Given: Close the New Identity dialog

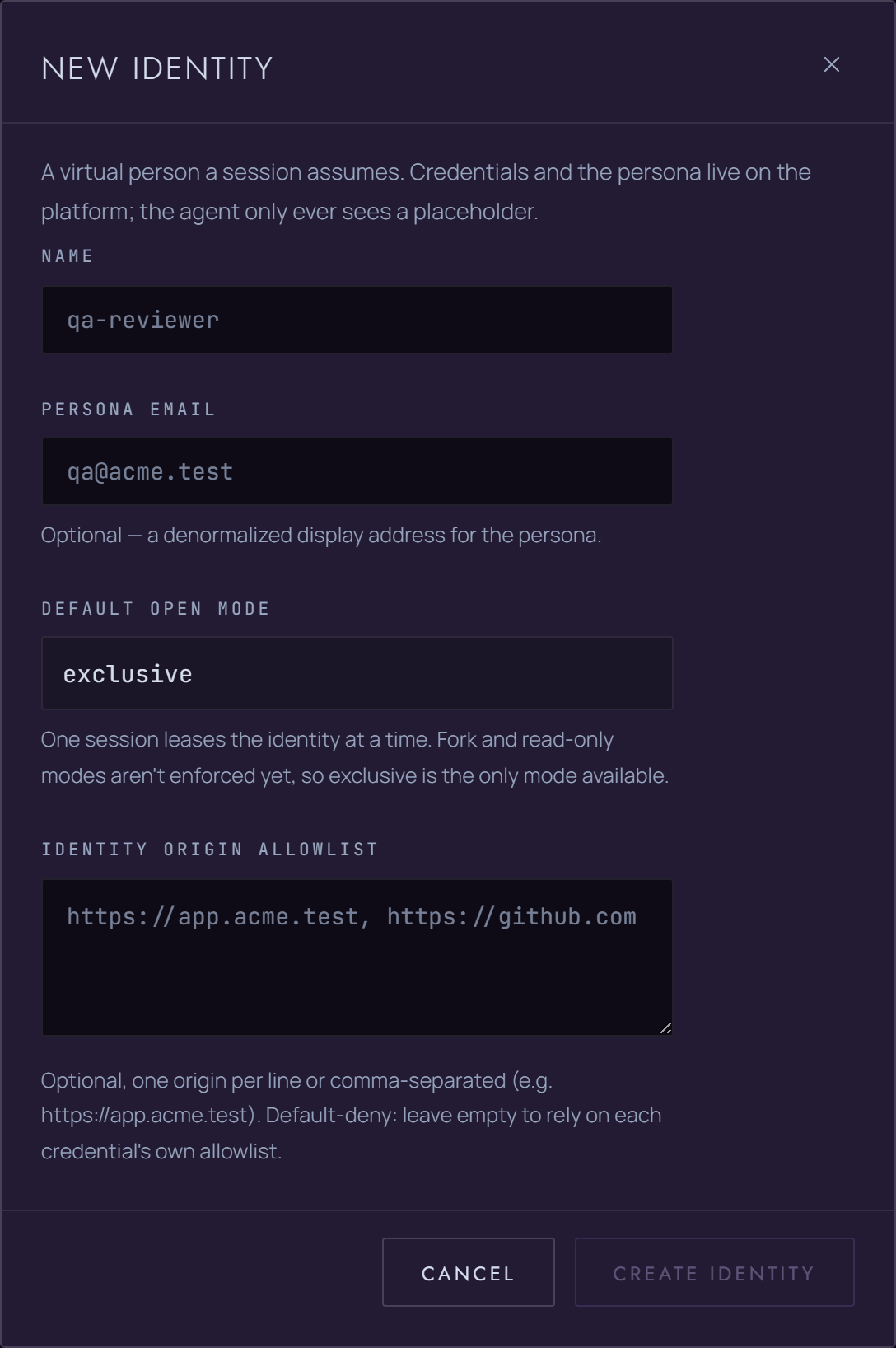Looking at the screenshot, I should click(832, 65).
